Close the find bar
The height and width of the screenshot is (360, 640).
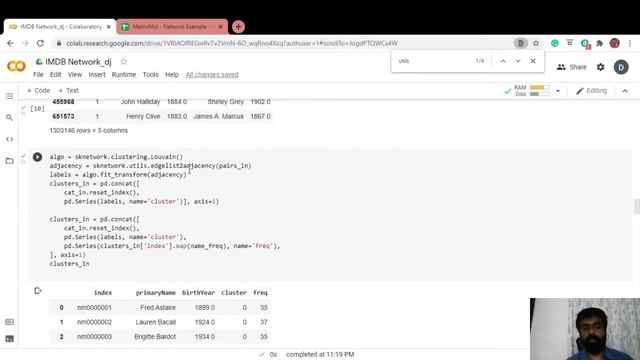(533, 61)
